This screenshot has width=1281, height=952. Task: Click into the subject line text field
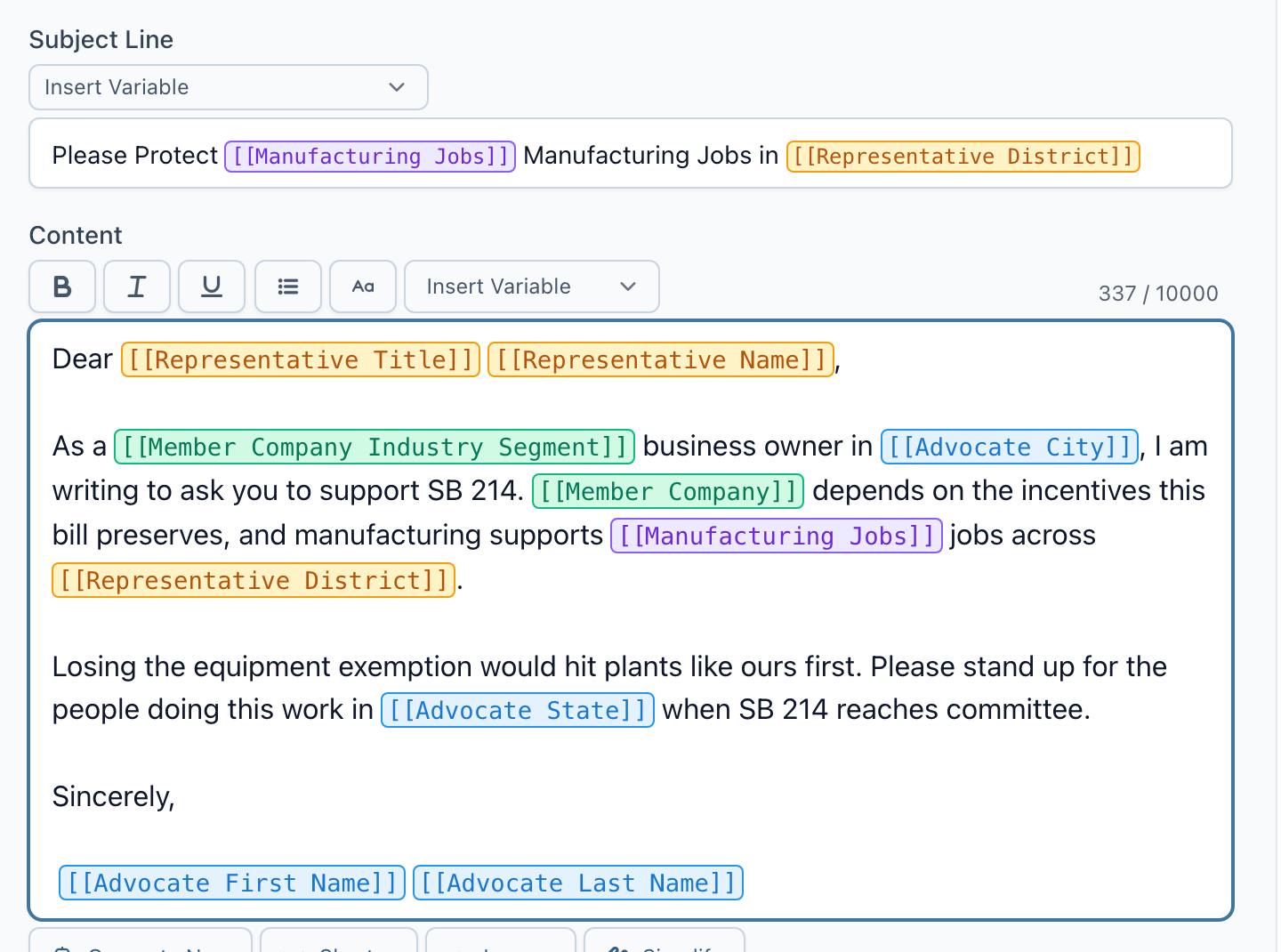point(631,154)
